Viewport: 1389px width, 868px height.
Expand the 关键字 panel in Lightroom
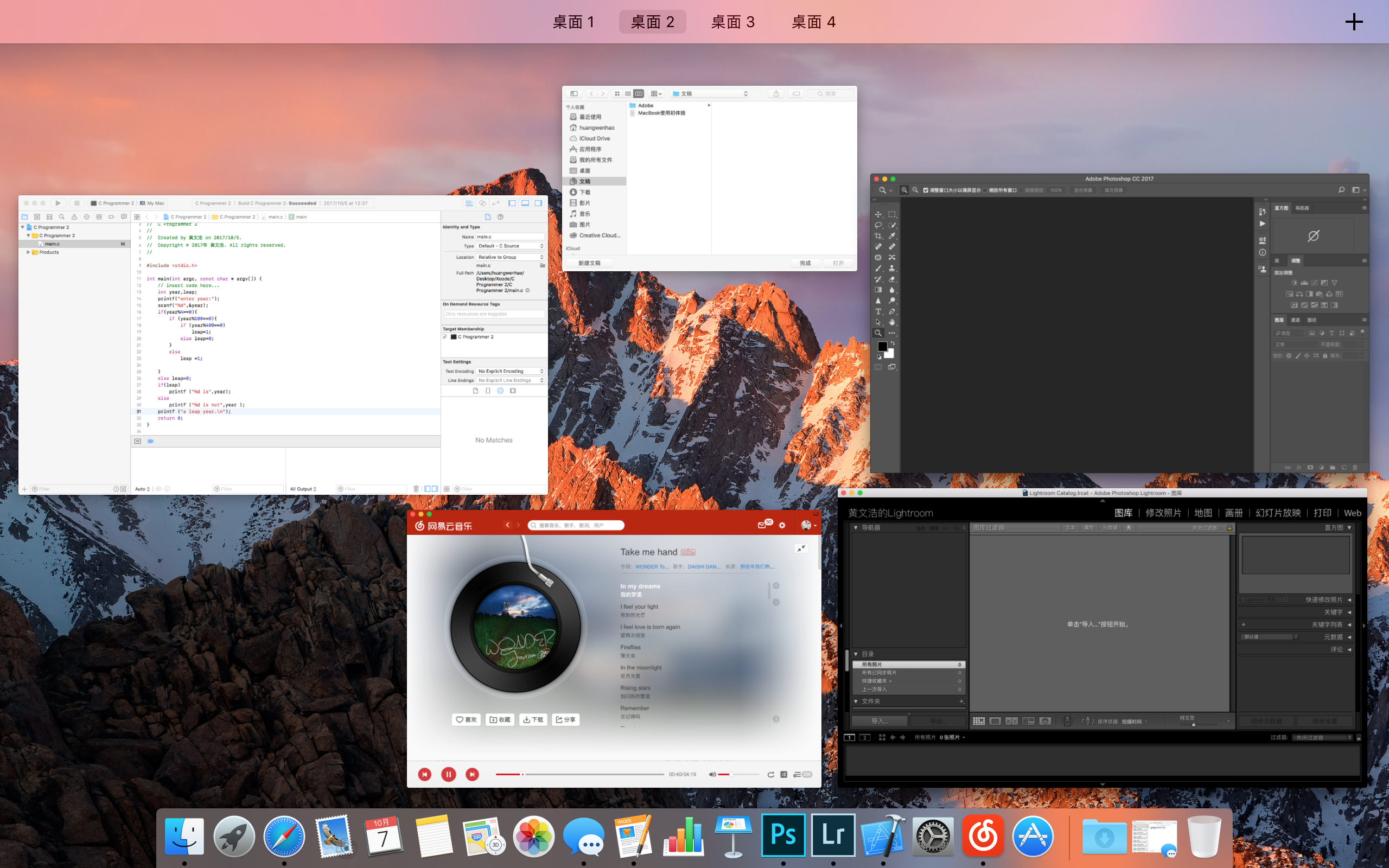[x=1349, y=612]
